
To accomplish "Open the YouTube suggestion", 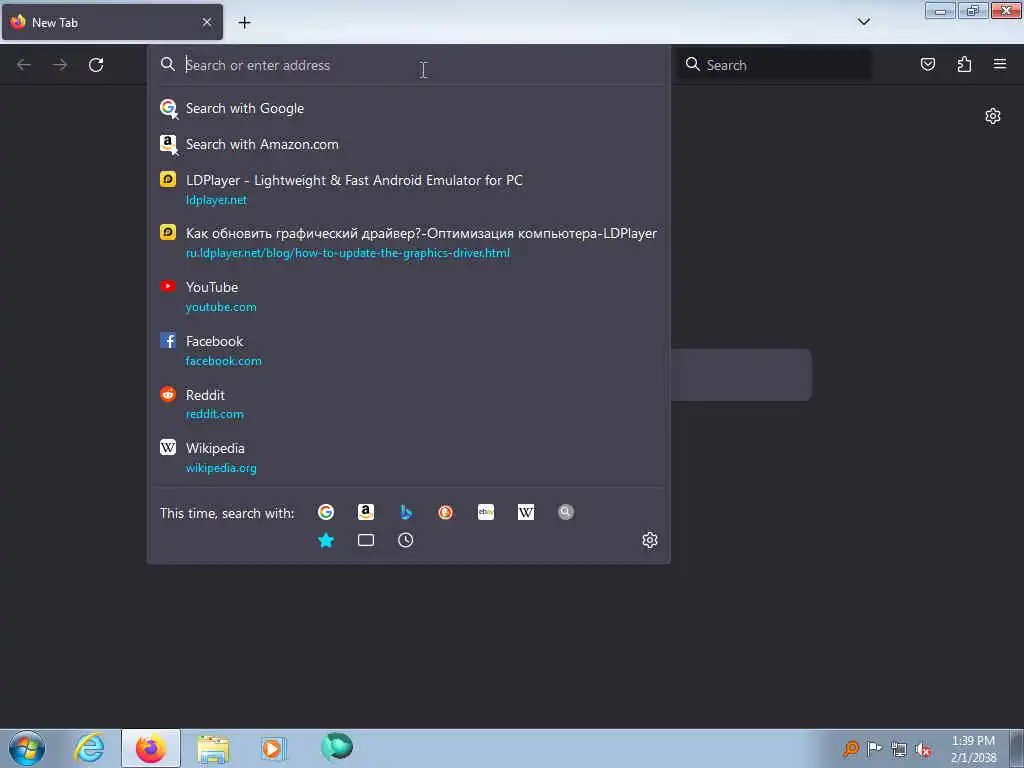I will tap(409, 296).
